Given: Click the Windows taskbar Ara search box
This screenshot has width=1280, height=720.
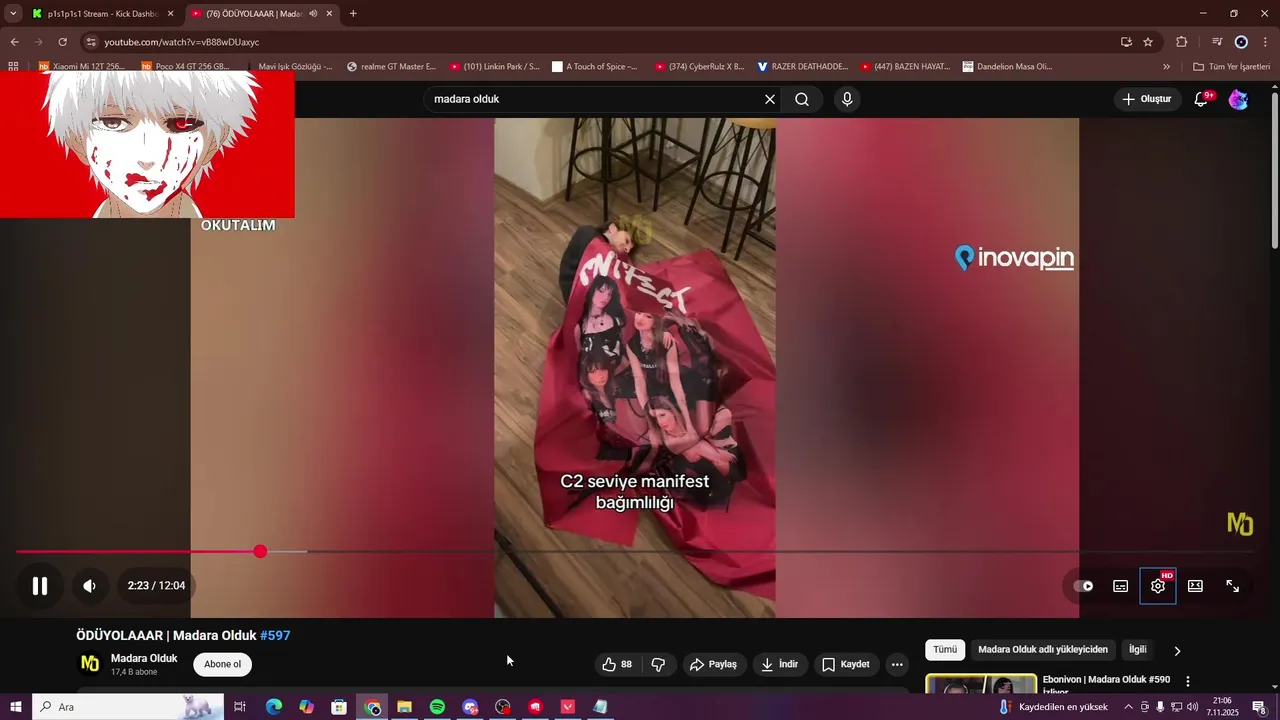Looking at the screenshot, I should [x=128, y=707].
